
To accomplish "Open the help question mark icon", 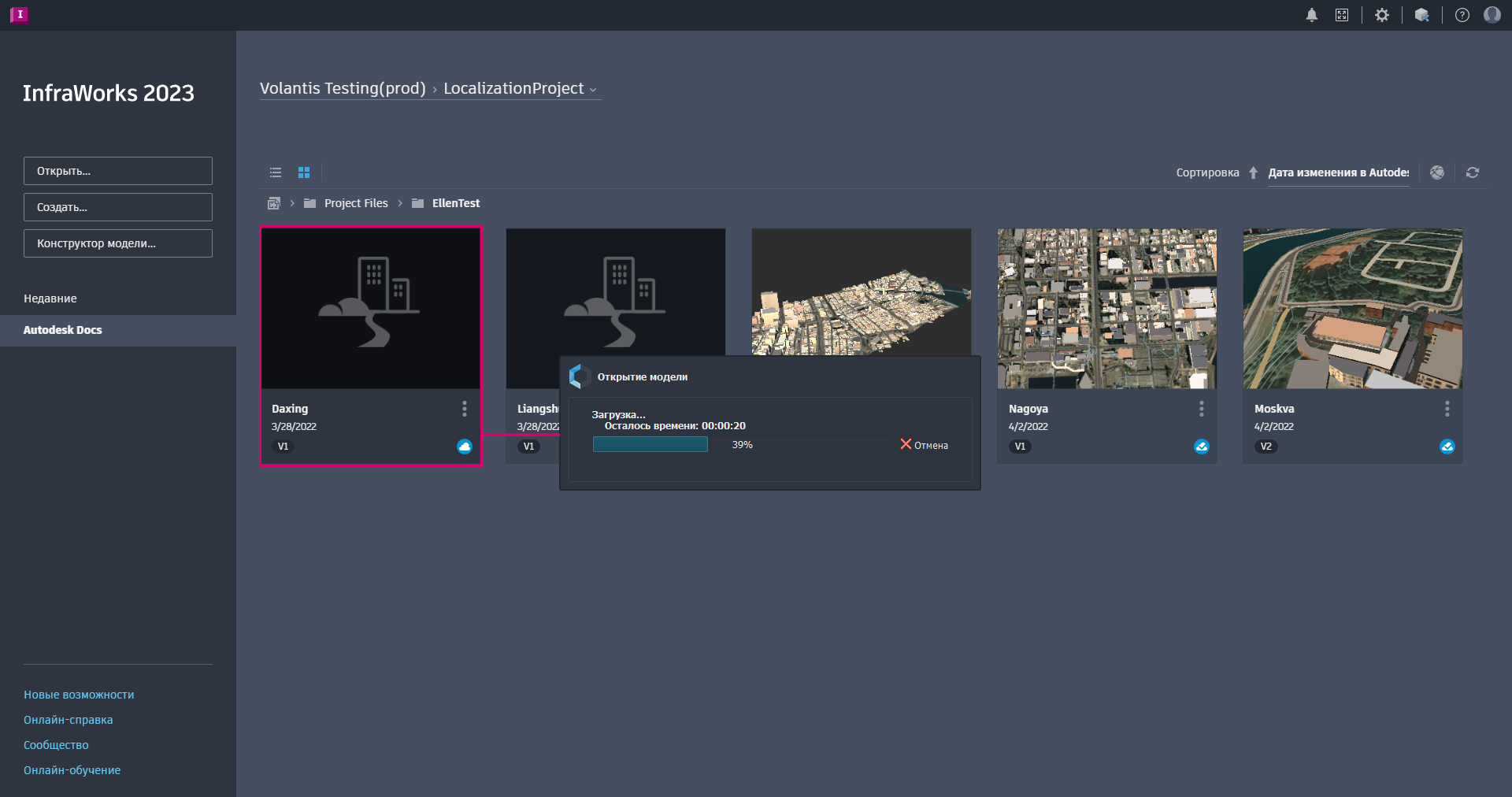I will pos(1462,15).
